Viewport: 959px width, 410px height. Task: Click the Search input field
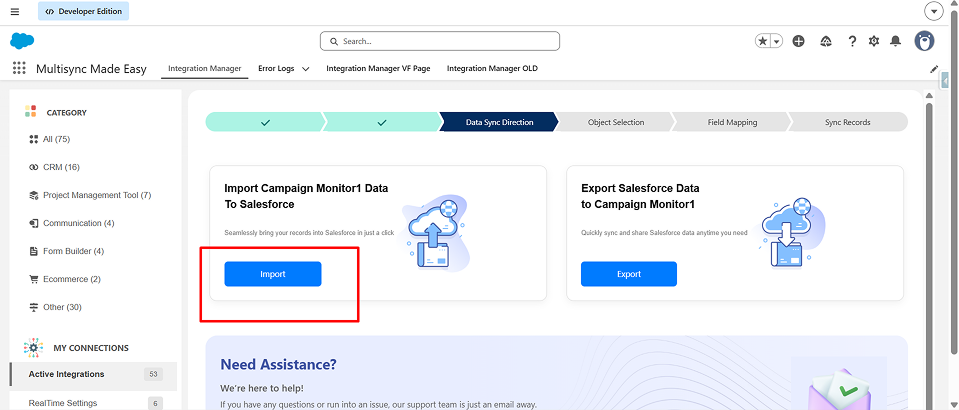pyautogui.click(x=440, y=41)
